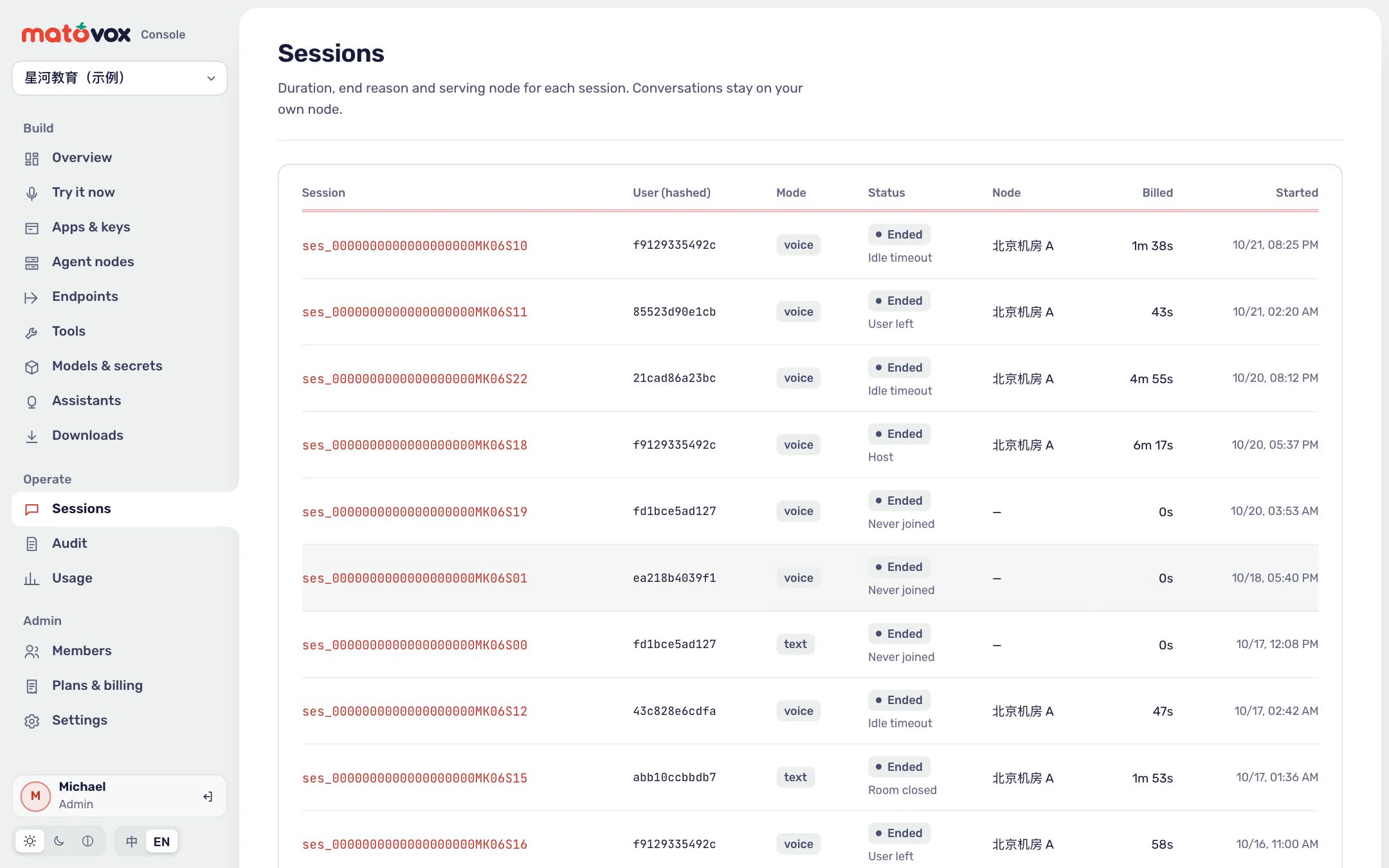Select the Endpoints arrow icon
1389x868 pixels.
[x=32, y=297]
